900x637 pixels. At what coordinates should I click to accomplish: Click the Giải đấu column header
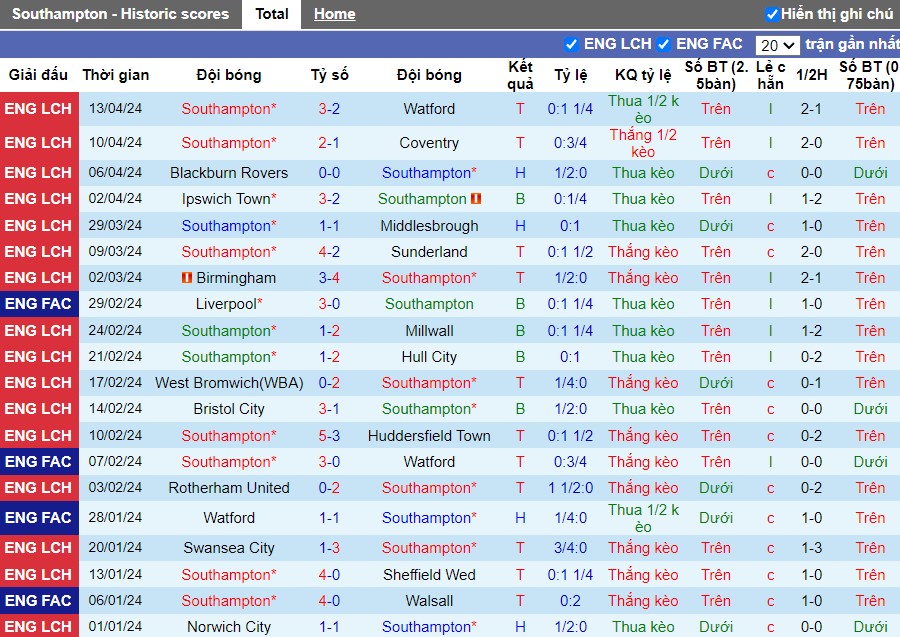coord(38,75)
